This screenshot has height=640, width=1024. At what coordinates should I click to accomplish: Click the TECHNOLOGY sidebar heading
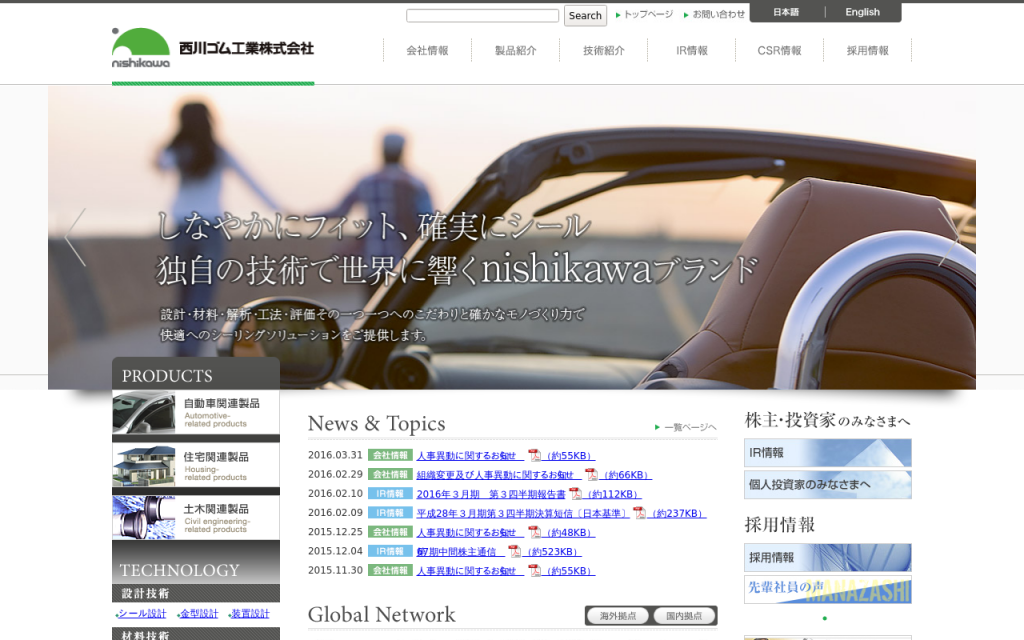pos(180,570)
